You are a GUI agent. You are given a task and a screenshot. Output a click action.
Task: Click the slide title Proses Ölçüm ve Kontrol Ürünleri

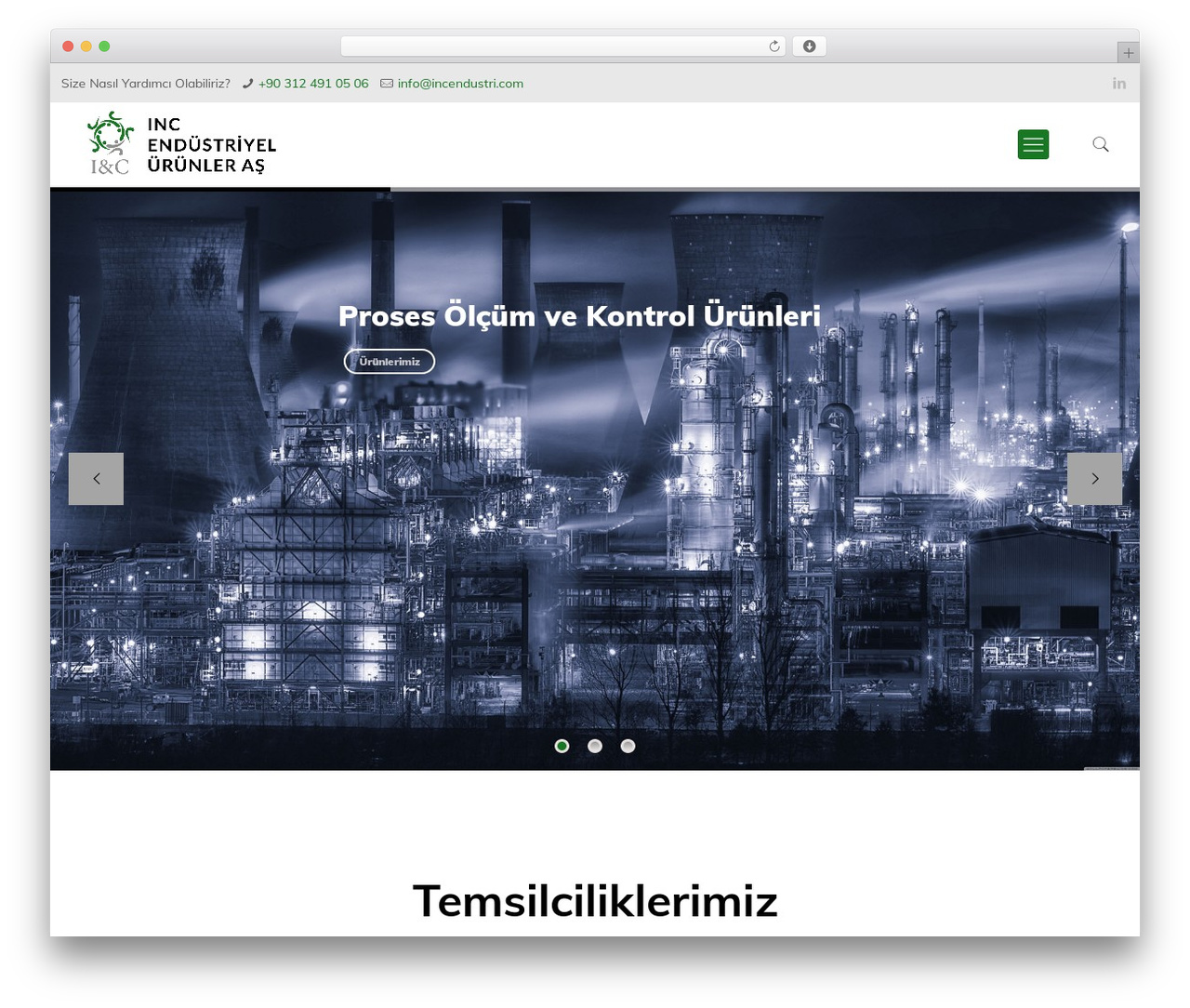[579, 316]
